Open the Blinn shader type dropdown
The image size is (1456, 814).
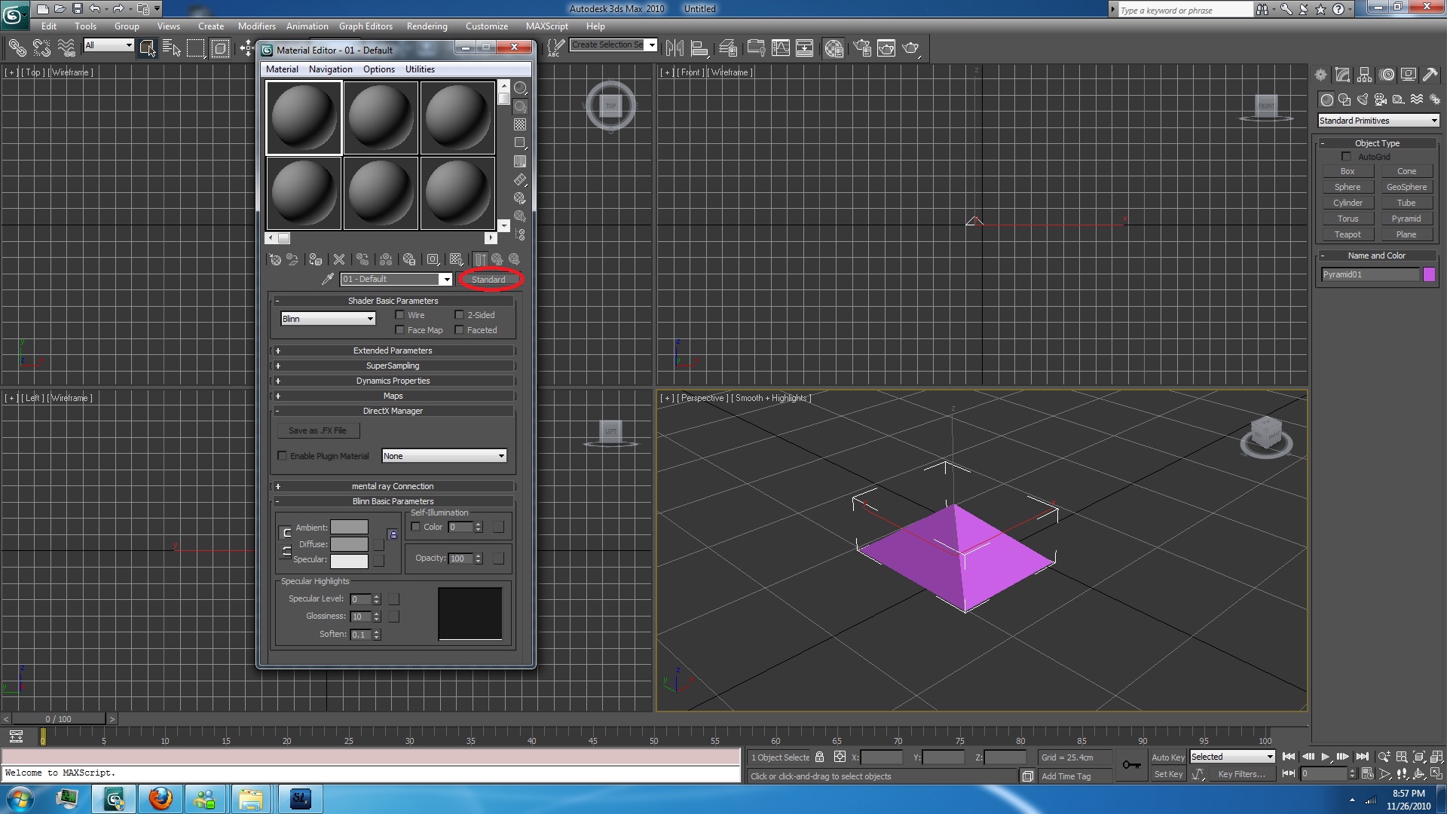coord(328,319)
